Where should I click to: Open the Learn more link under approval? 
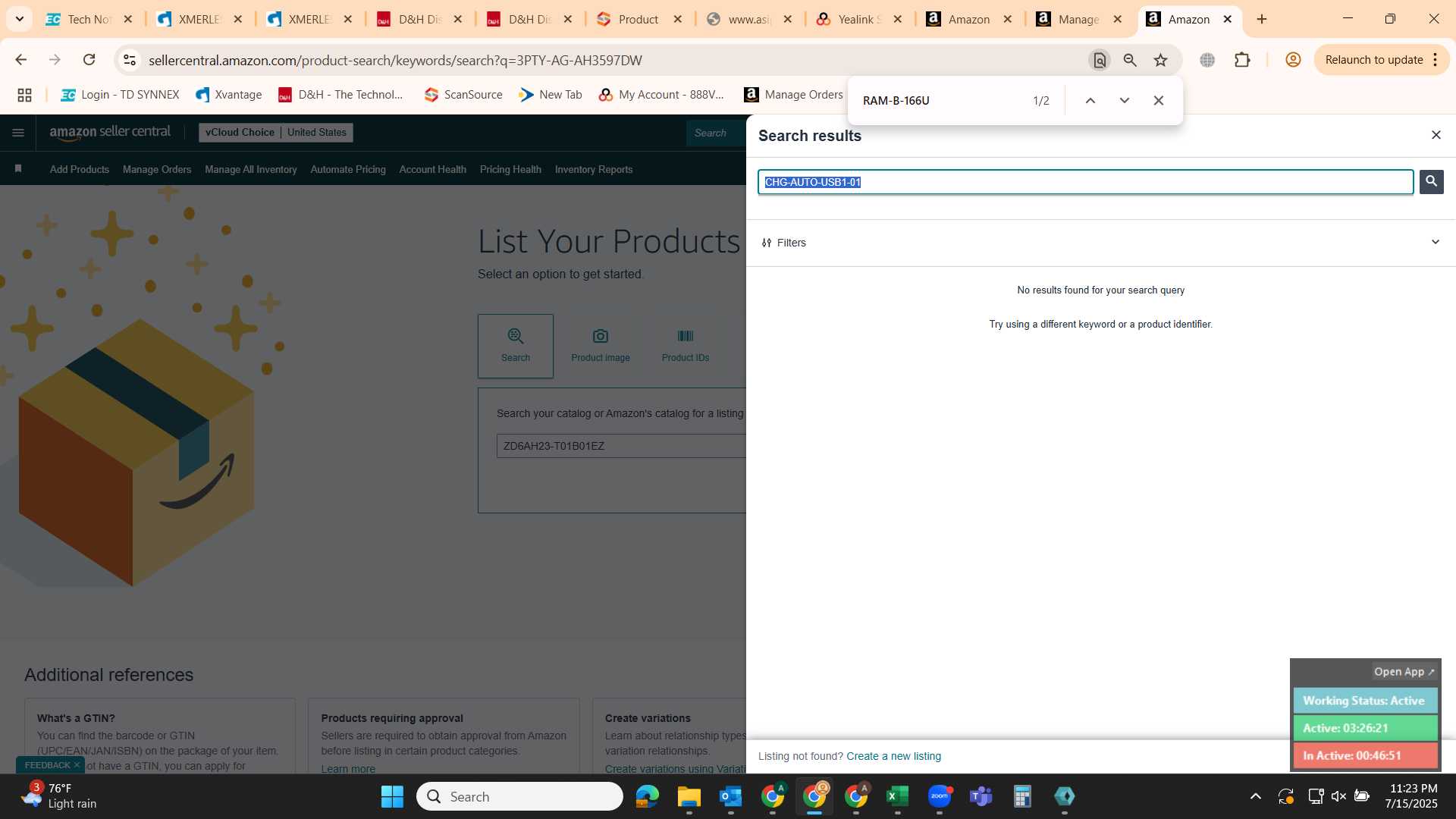[x=348, y=768]
